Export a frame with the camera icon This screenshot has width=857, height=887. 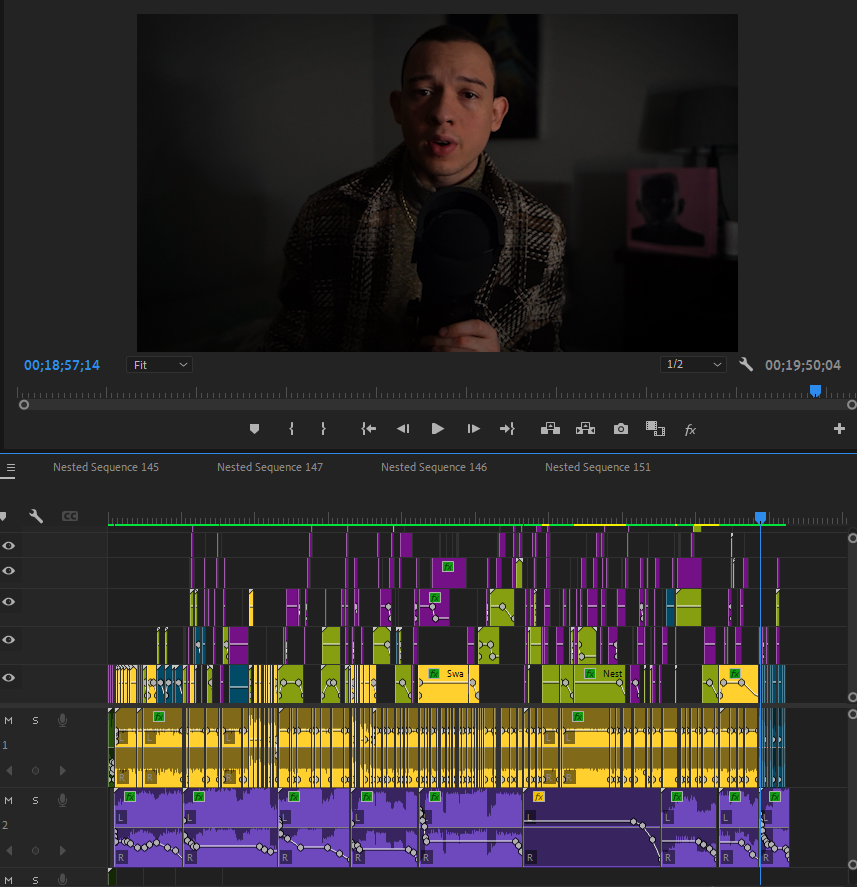[x=621, y=429]
